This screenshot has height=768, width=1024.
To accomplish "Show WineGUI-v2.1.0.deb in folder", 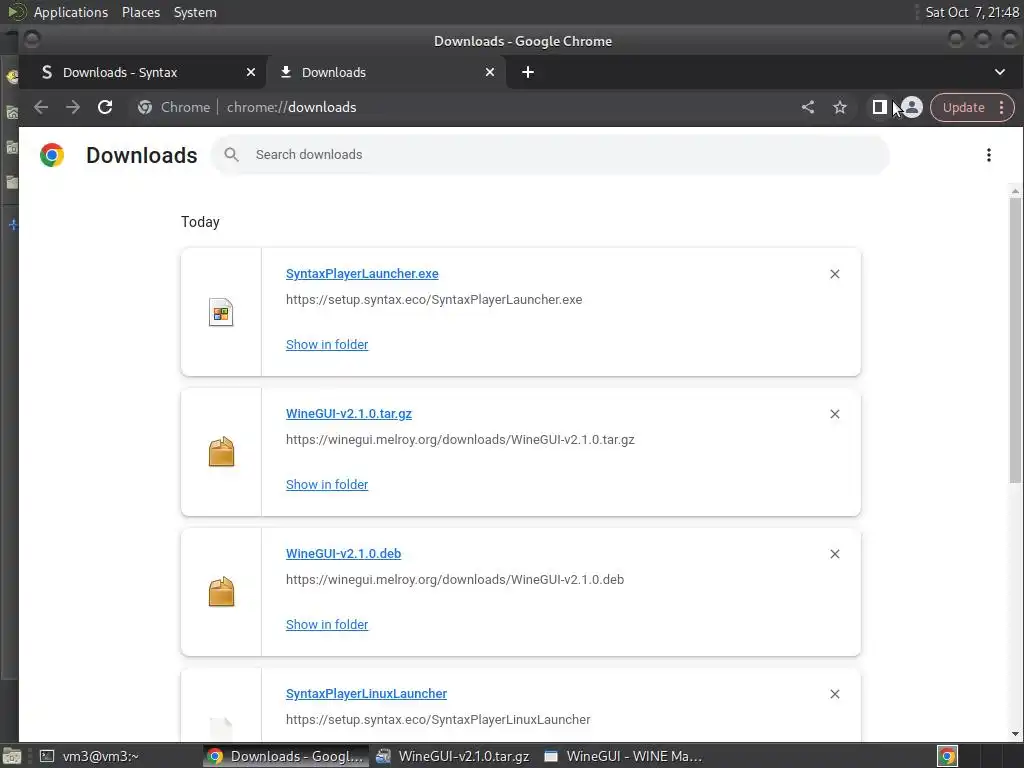I will [327, 624].
